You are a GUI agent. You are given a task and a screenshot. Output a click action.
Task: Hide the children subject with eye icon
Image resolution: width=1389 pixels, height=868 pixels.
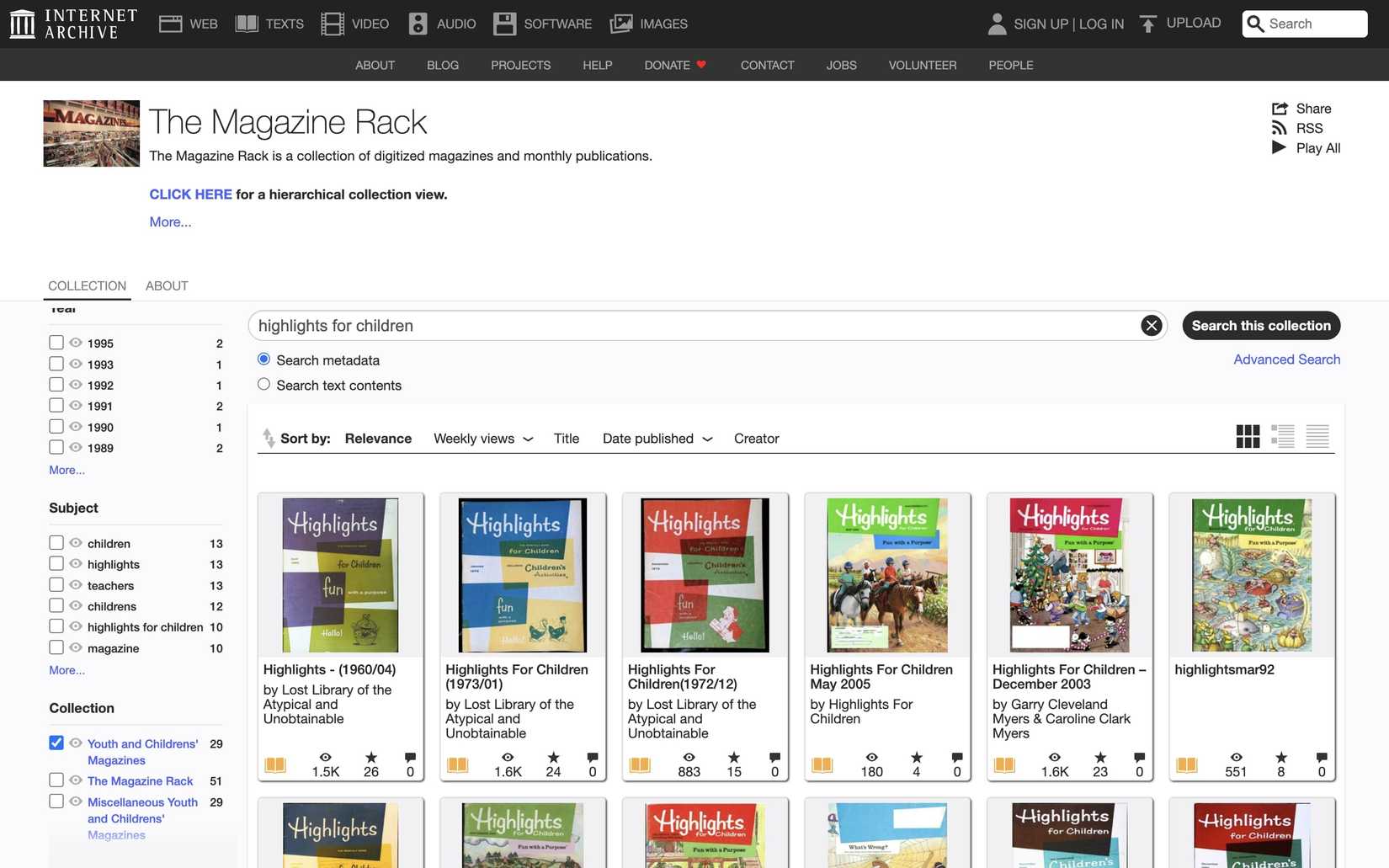[76, 543]
